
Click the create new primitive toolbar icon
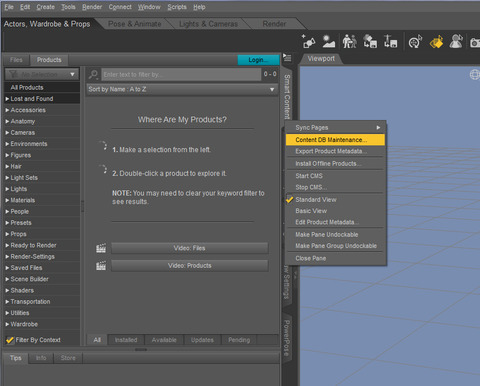[x=309, y=42]
